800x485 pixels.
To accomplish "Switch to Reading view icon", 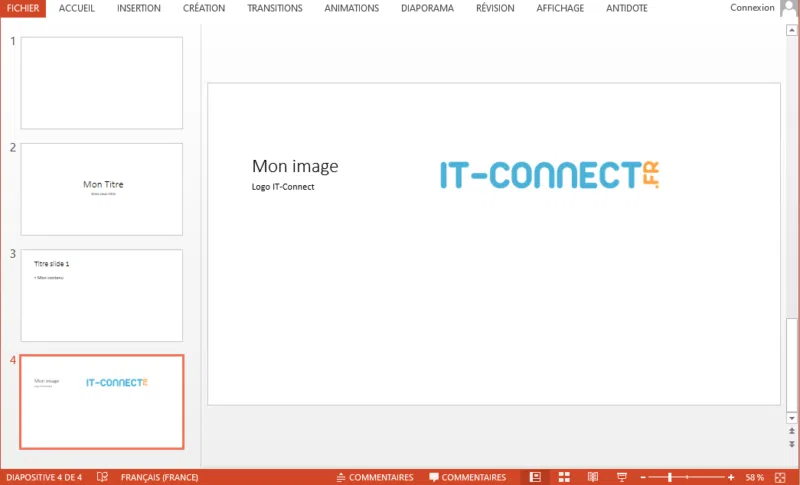I will 592,477.
